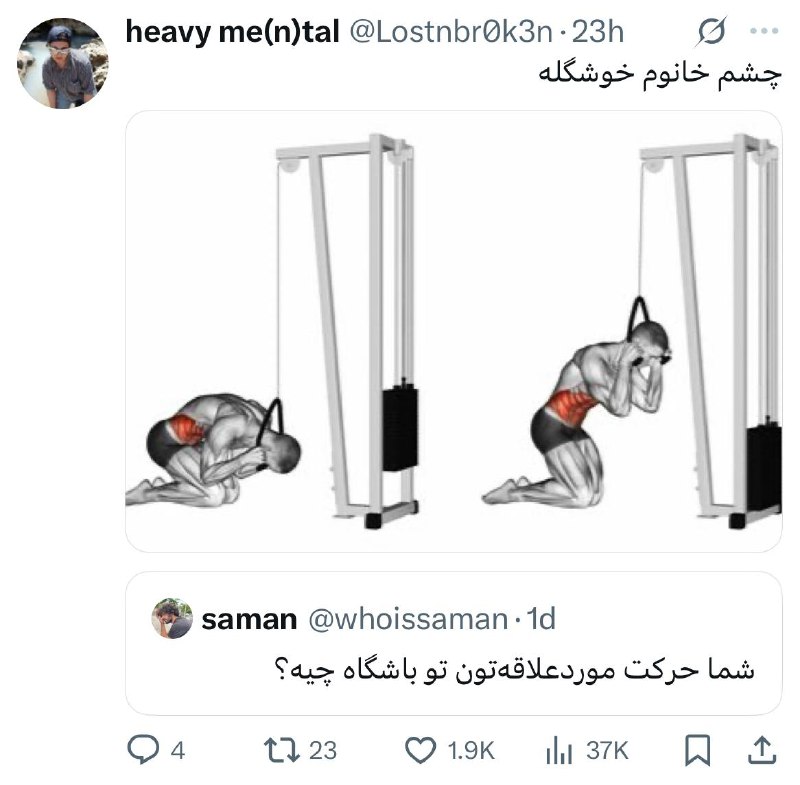Click the Persian tweet text at top

coord(660,75)
